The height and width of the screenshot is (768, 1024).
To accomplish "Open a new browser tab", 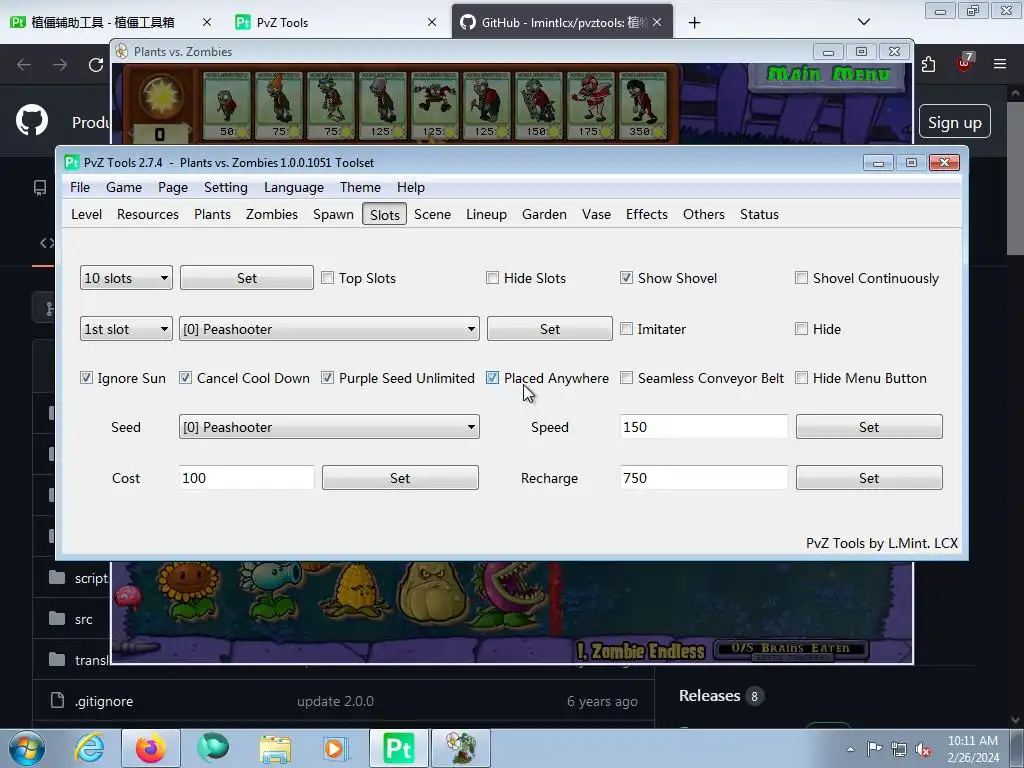I will point(695,23).
